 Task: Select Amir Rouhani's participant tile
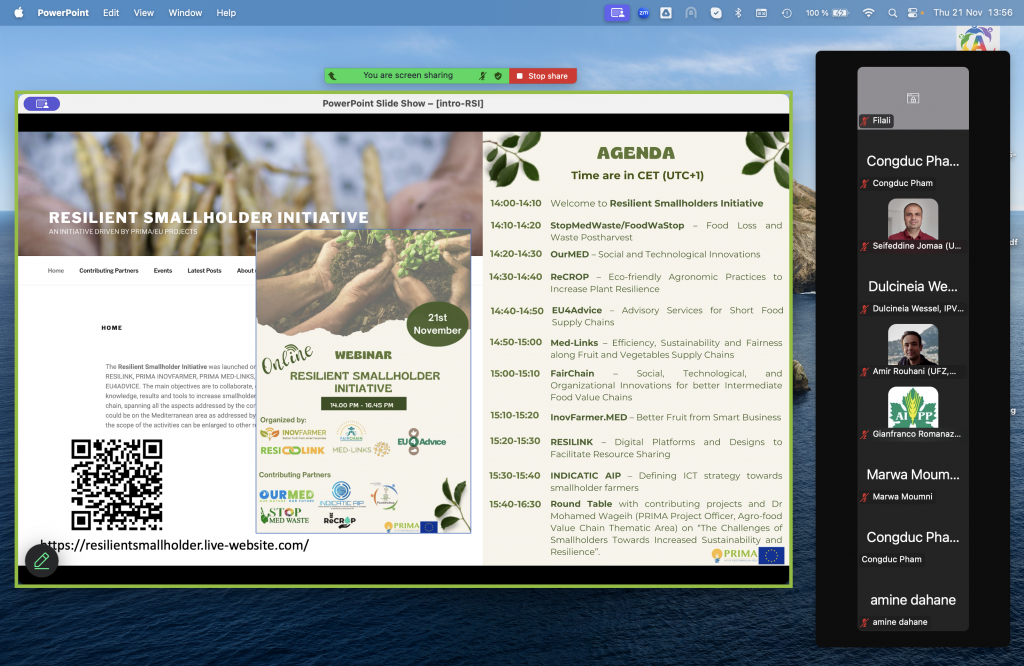912,346
